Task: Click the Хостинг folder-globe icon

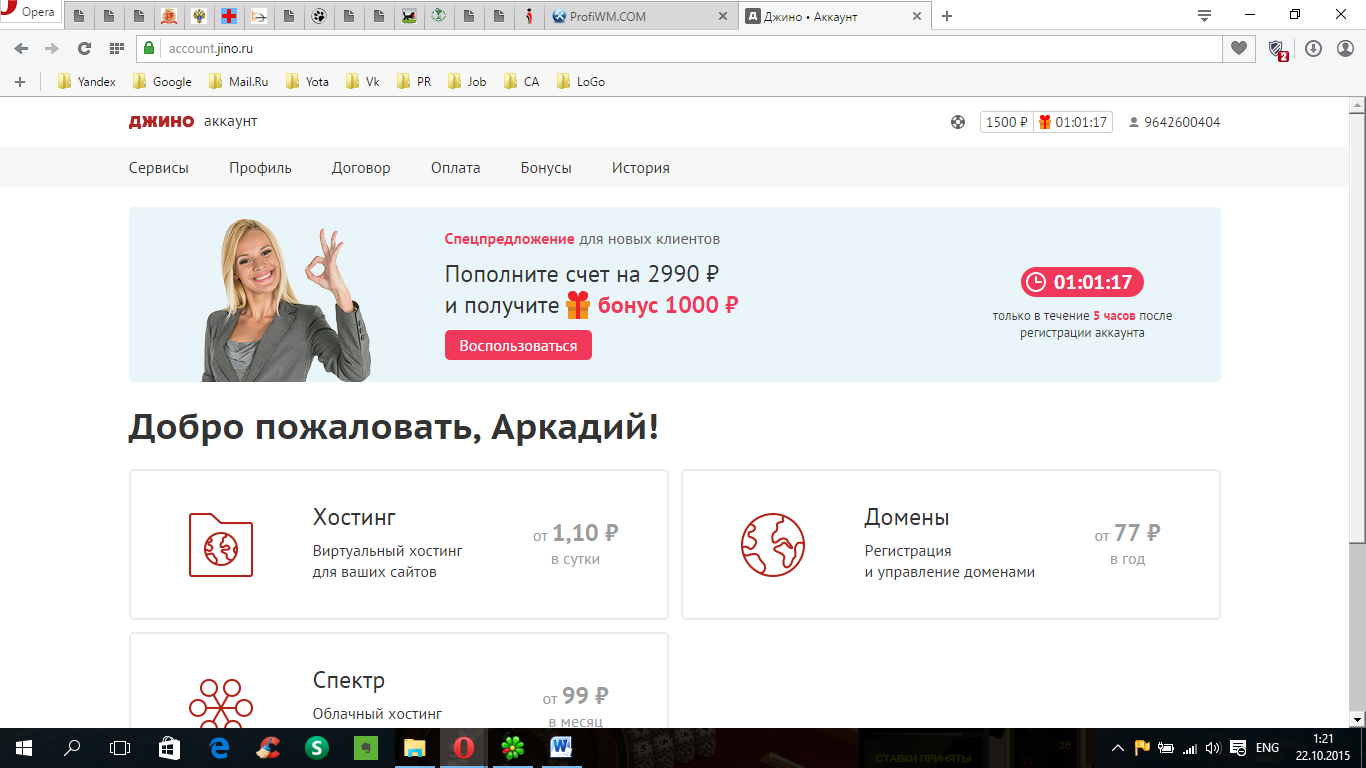Action: pos(221,545)
